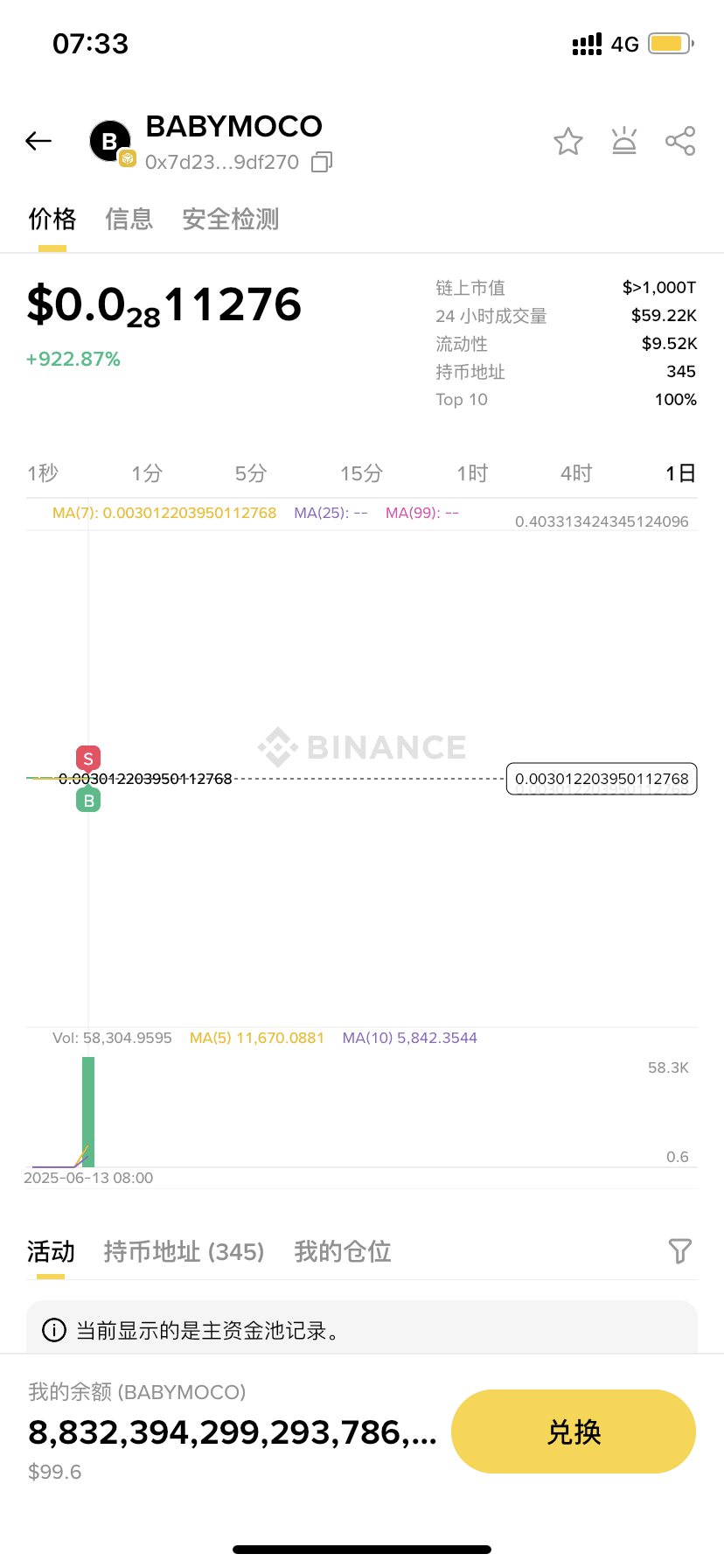Switch to the 信息 tab

tap(129, 219)
